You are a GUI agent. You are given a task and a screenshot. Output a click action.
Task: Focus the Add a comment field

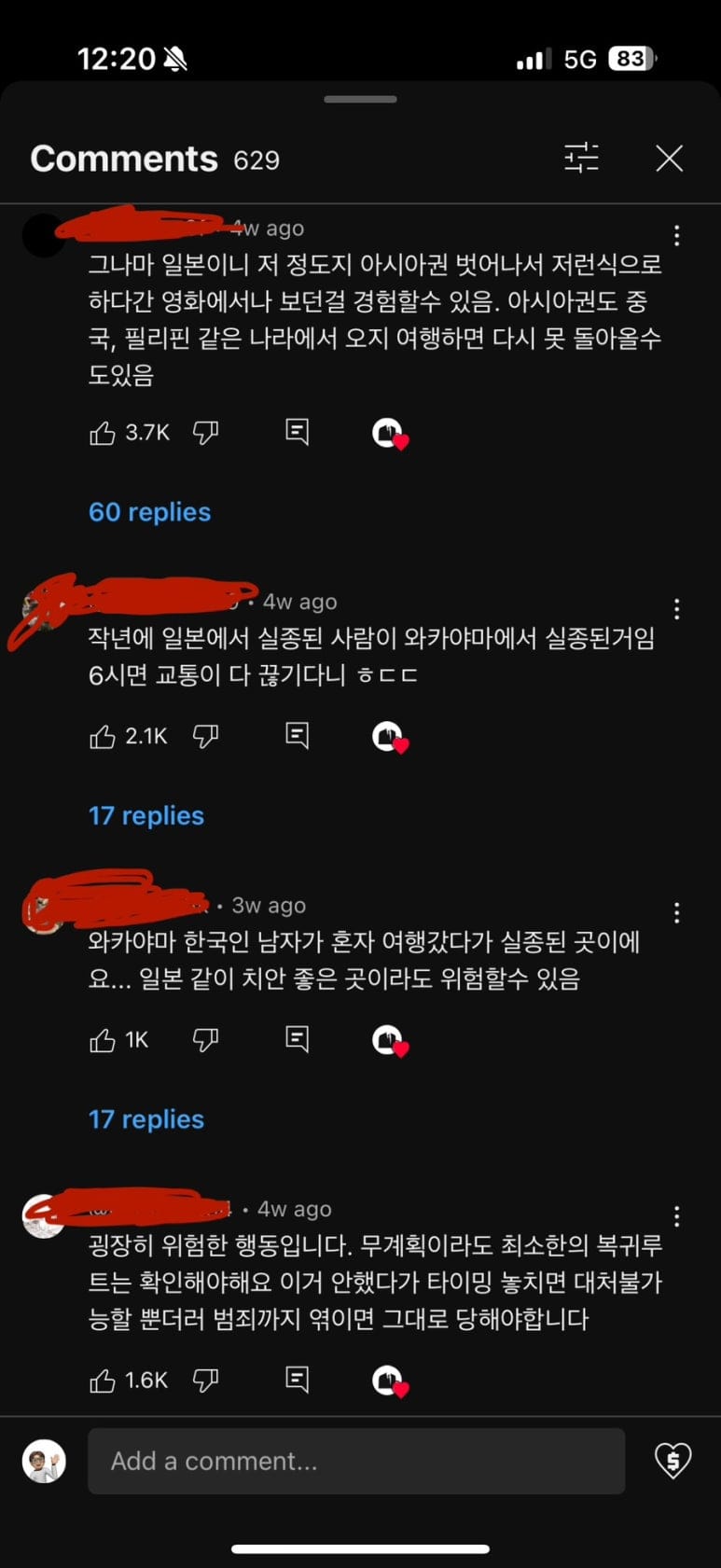click(x=356, y=1461)
